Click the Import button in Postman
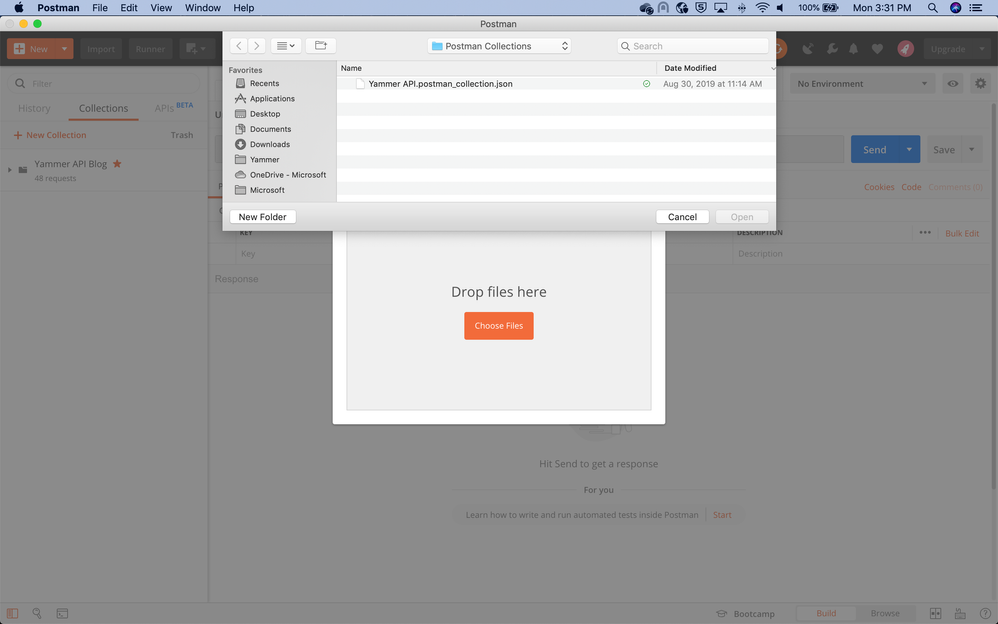 101,49
